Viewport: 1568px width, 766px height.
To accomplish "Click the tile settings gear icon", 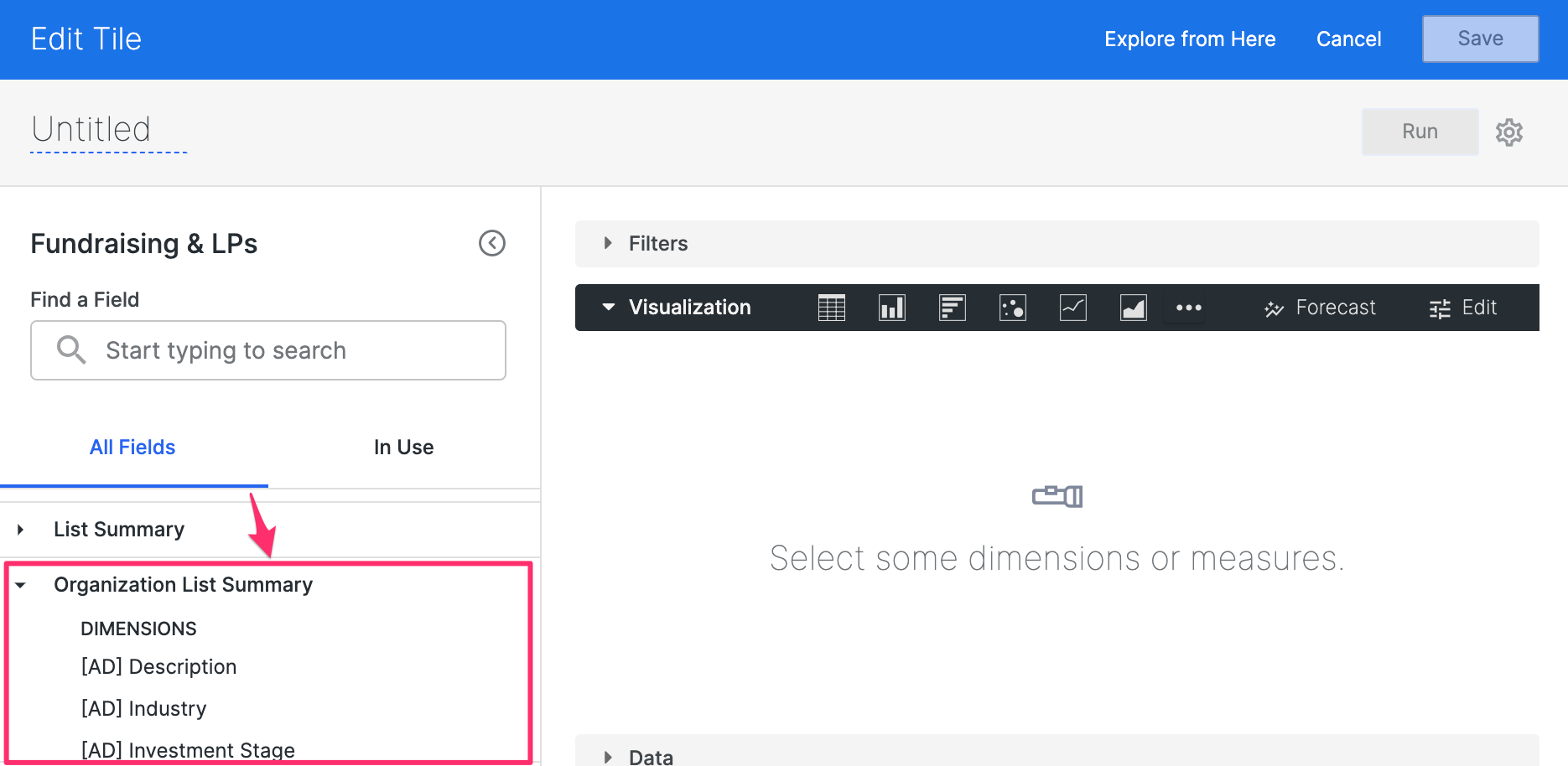I will point(1508,132).
